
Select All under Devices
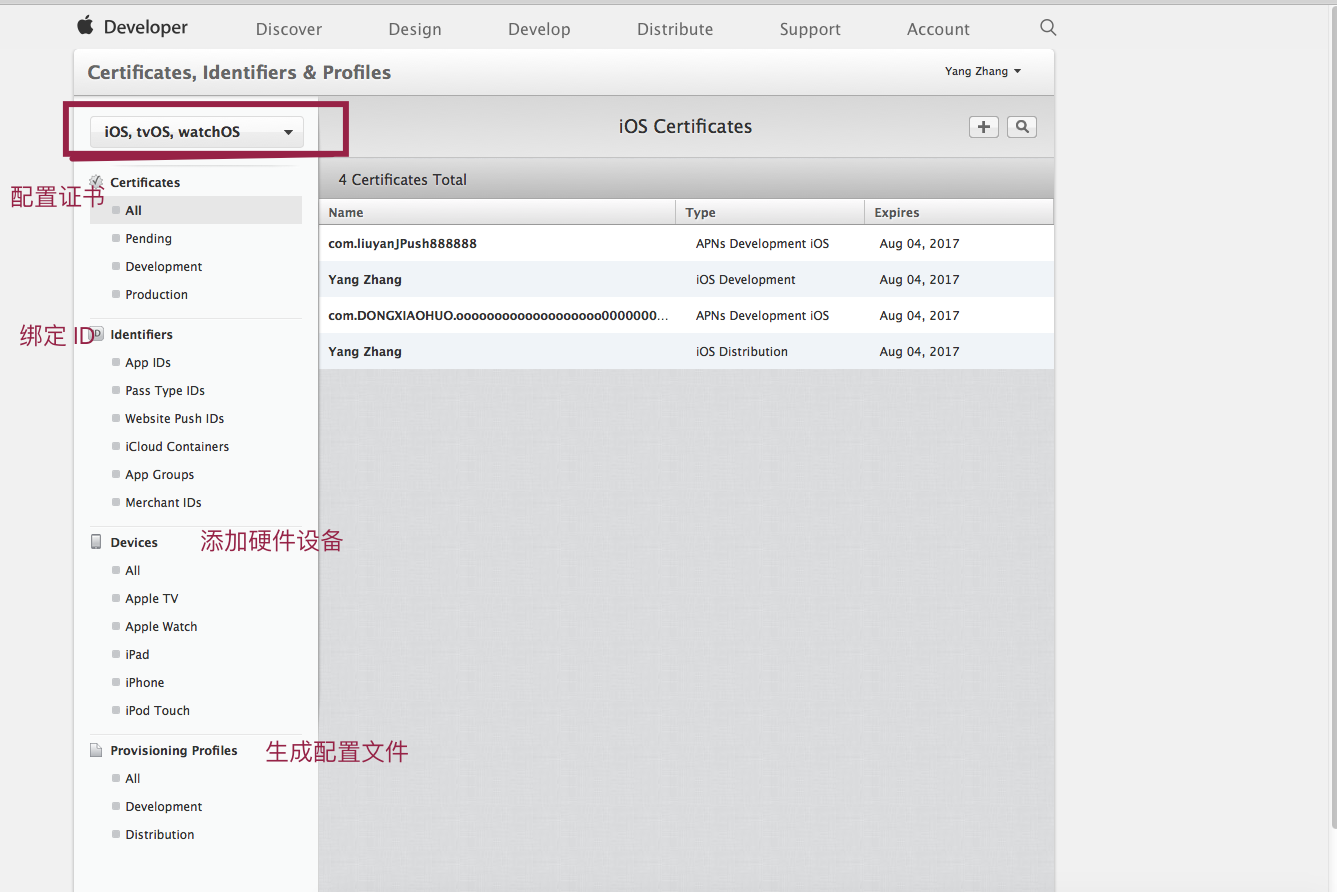132,570
